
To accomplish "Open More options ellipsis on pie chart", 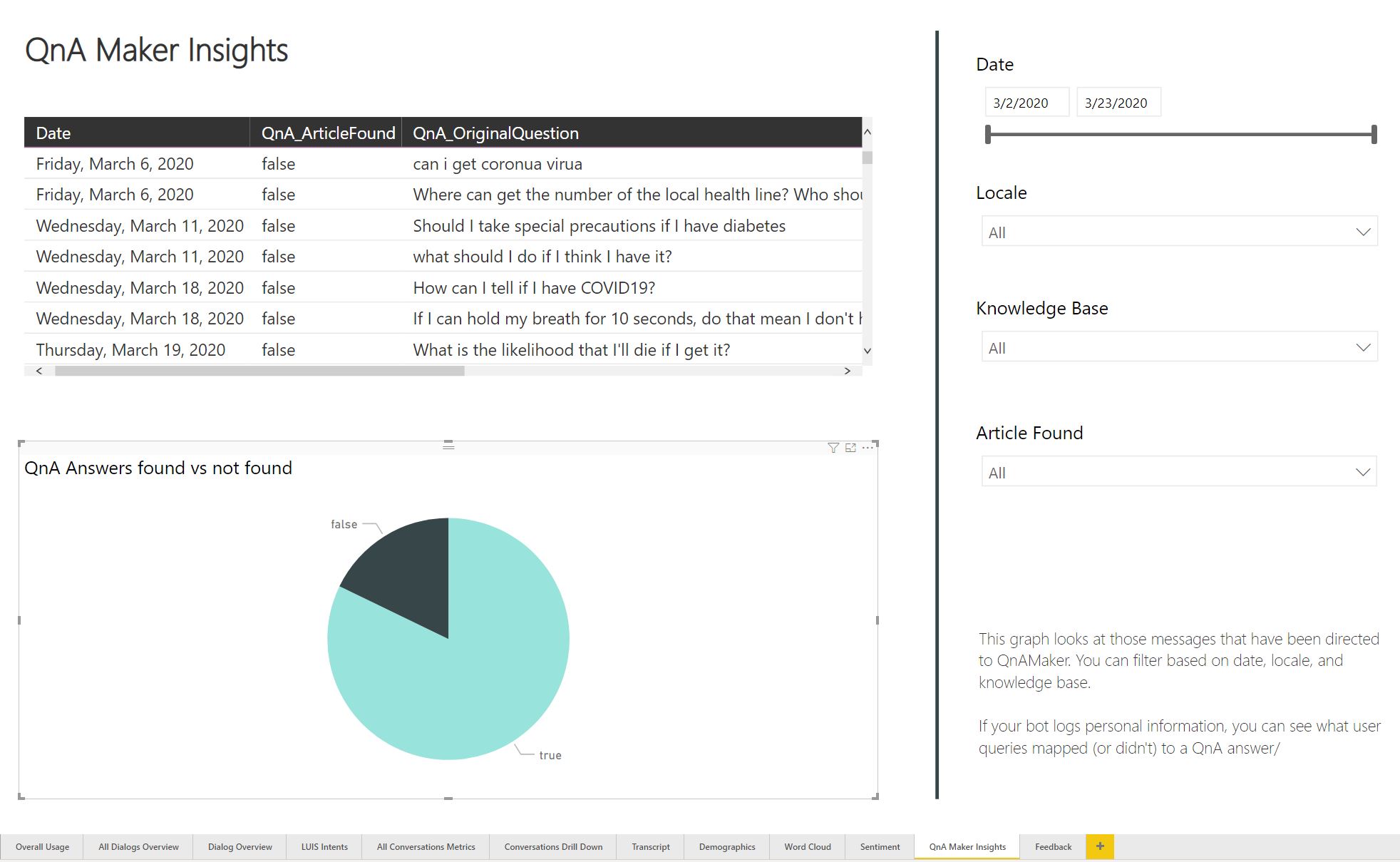I will (x=868, y=448).
